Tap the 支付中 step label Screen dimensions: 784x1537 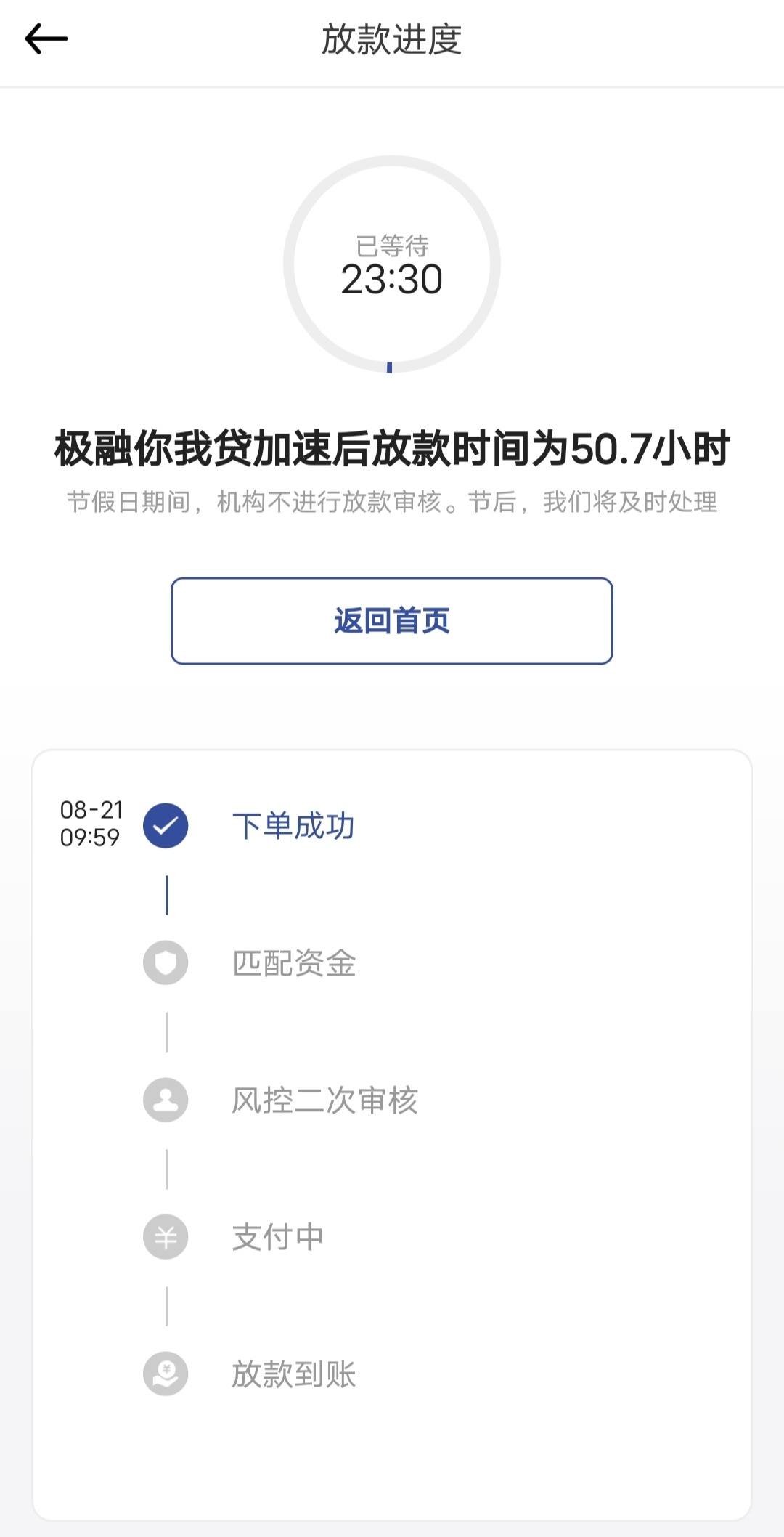point(277,1237)
